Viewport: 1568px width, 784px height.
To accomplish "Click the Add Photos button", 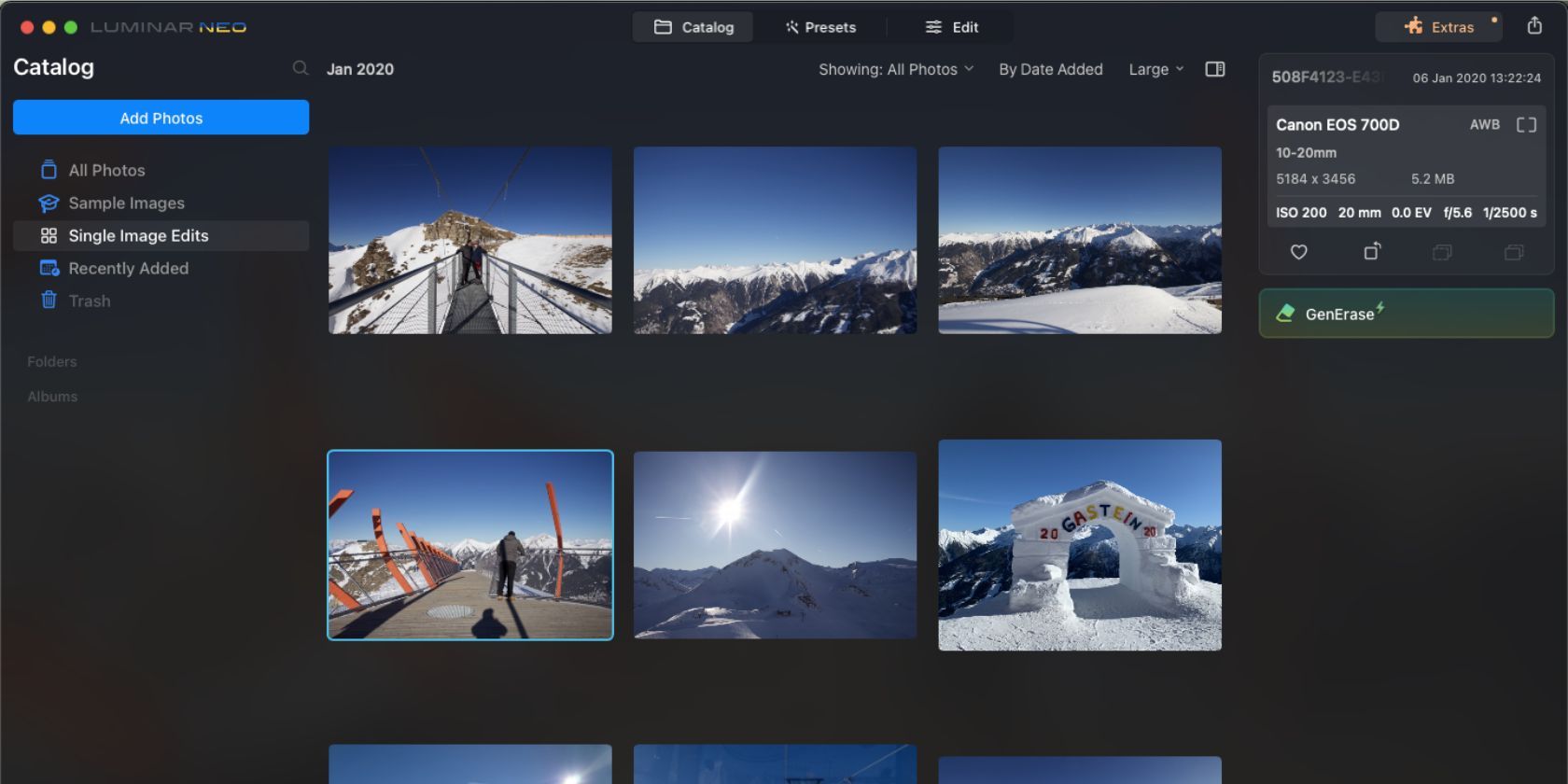I will click(x=161, y=118).
